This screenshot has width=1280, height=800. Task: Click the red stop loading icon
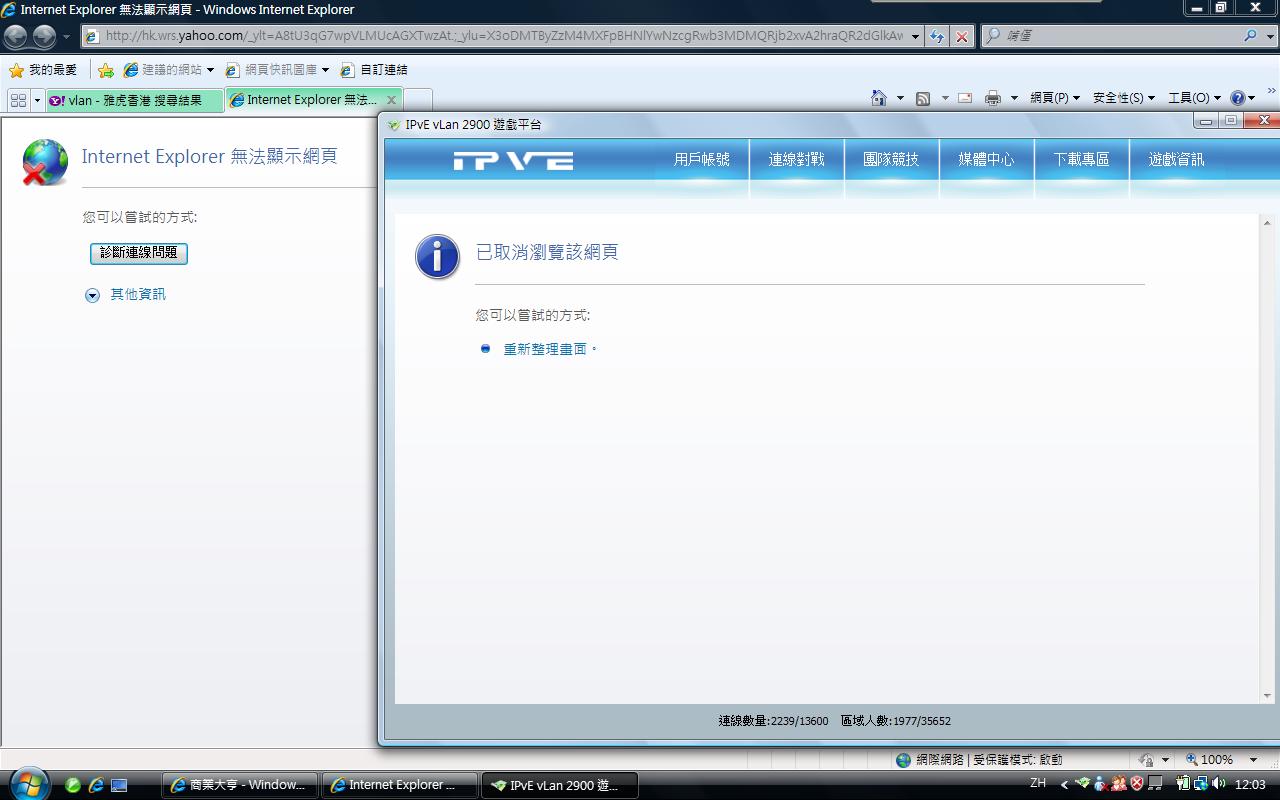coord(961,37)
